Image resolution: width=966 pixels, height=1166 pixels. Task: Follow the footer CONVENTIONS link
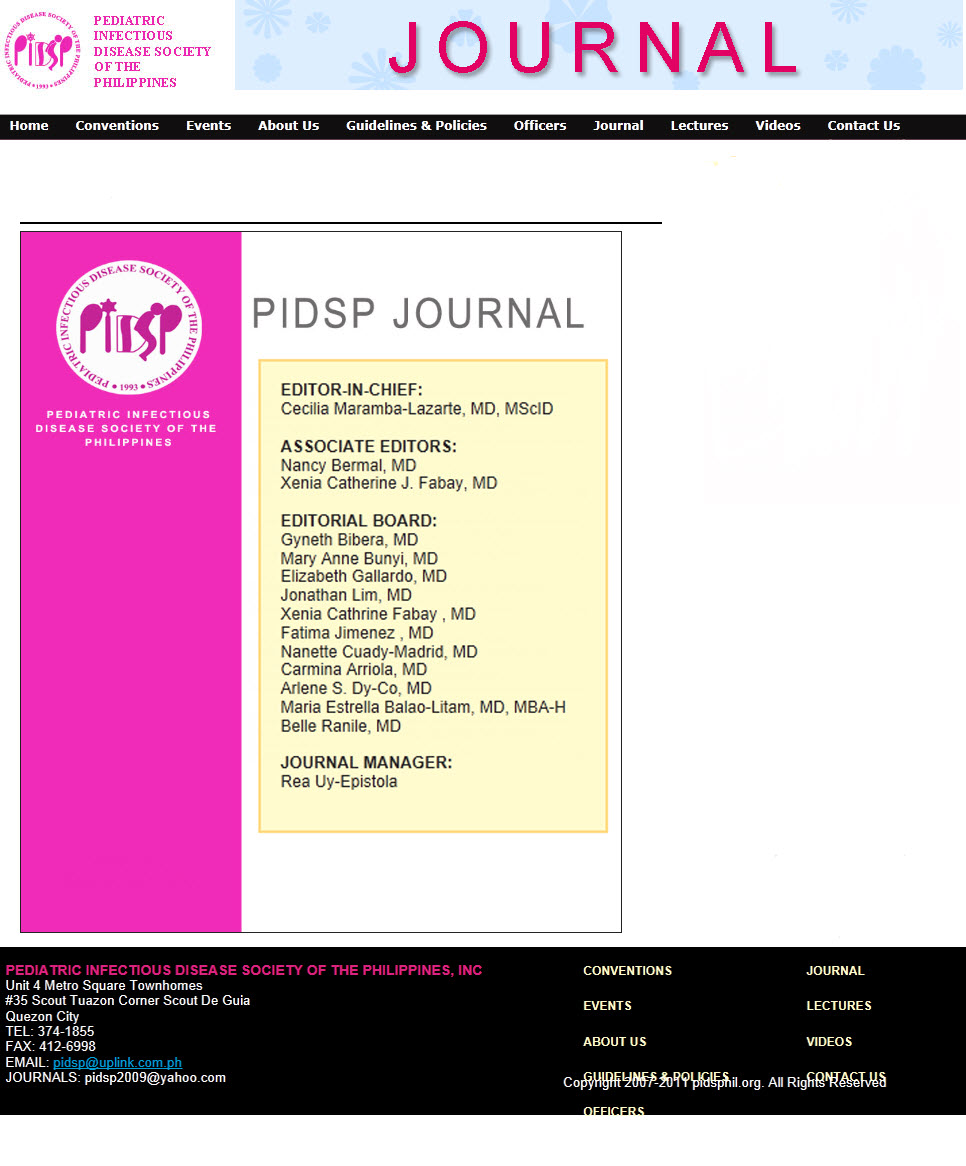tap(627, 971)
